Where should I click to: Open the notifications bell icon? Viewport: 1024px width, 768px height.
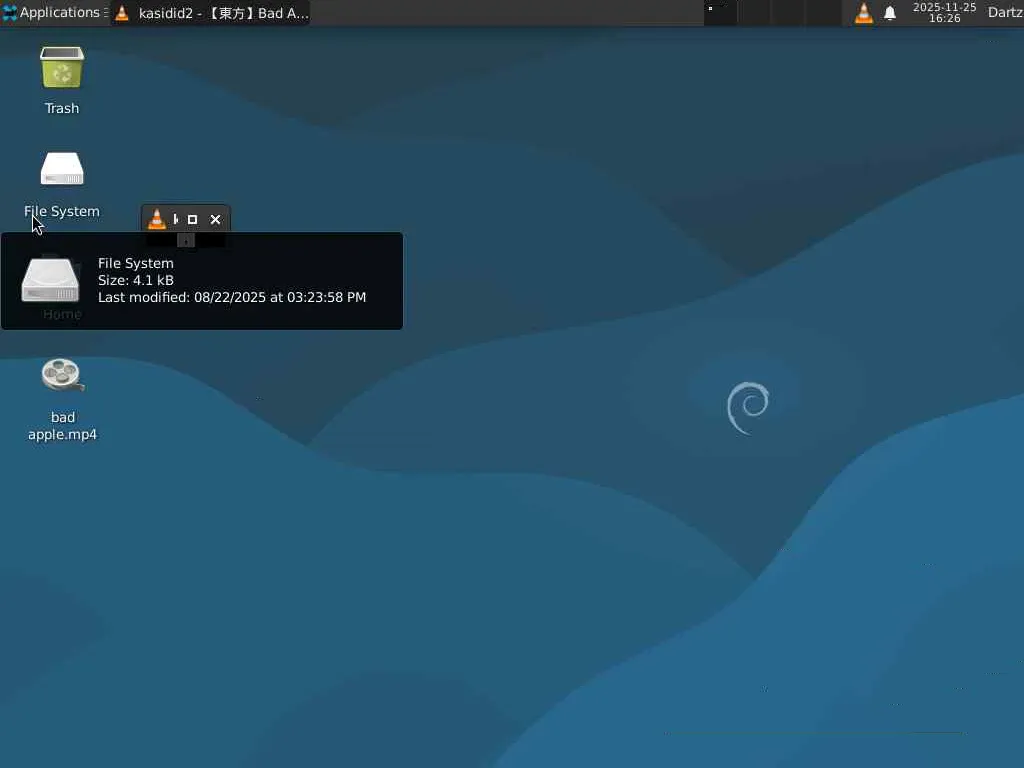889,13
